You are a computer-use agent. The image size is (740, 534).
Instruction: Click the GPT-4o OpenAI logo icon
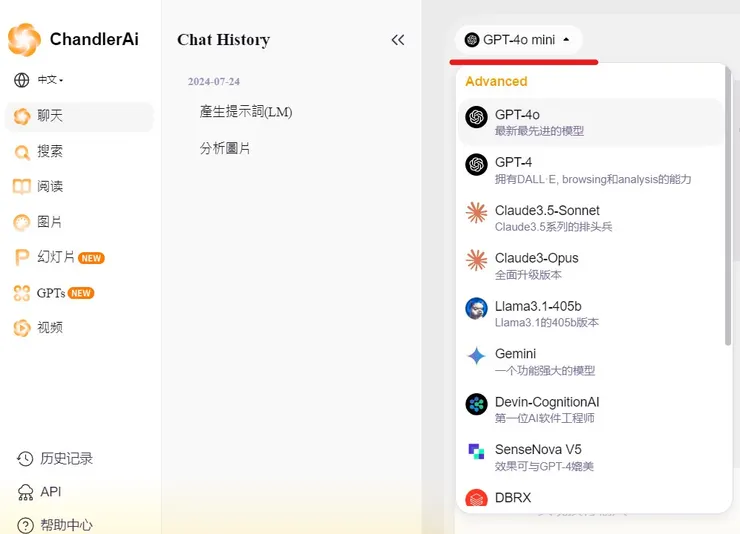click(x=477, y=117)
